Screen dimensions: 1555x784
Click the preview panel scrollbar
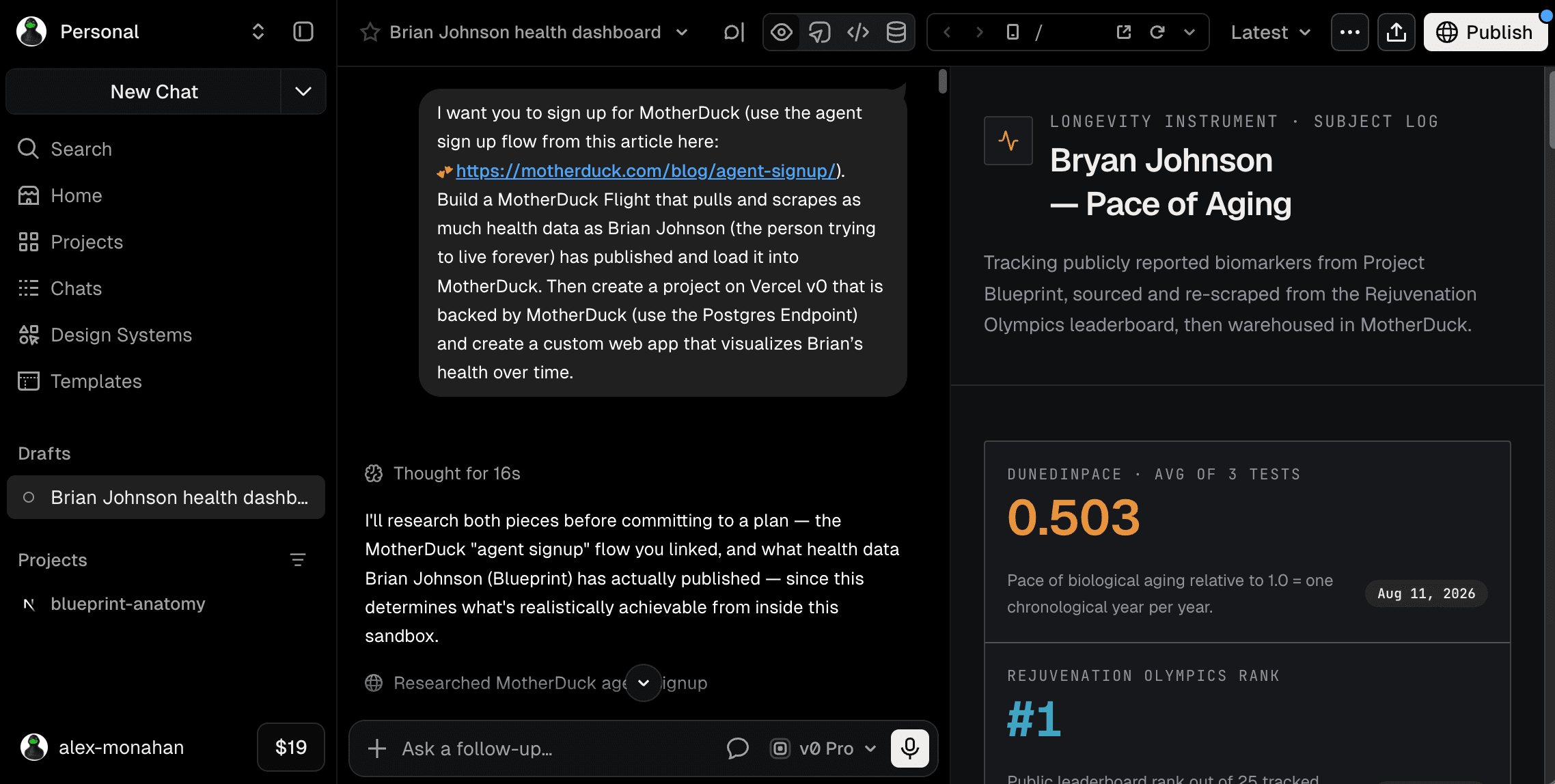[x=1551, y=109]
